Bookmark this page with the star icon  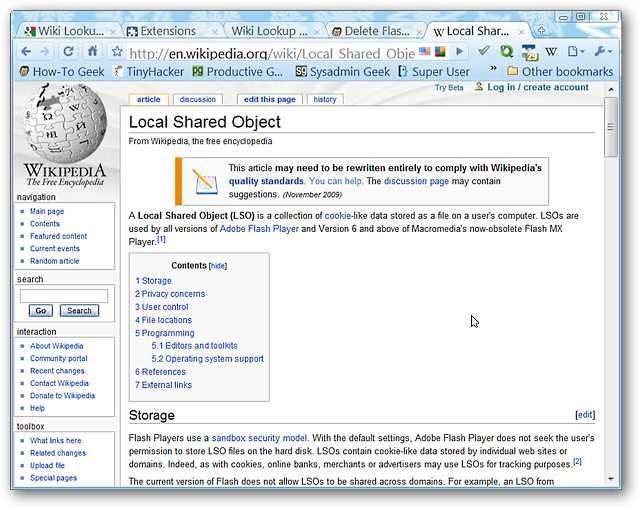tap(117, 51)
